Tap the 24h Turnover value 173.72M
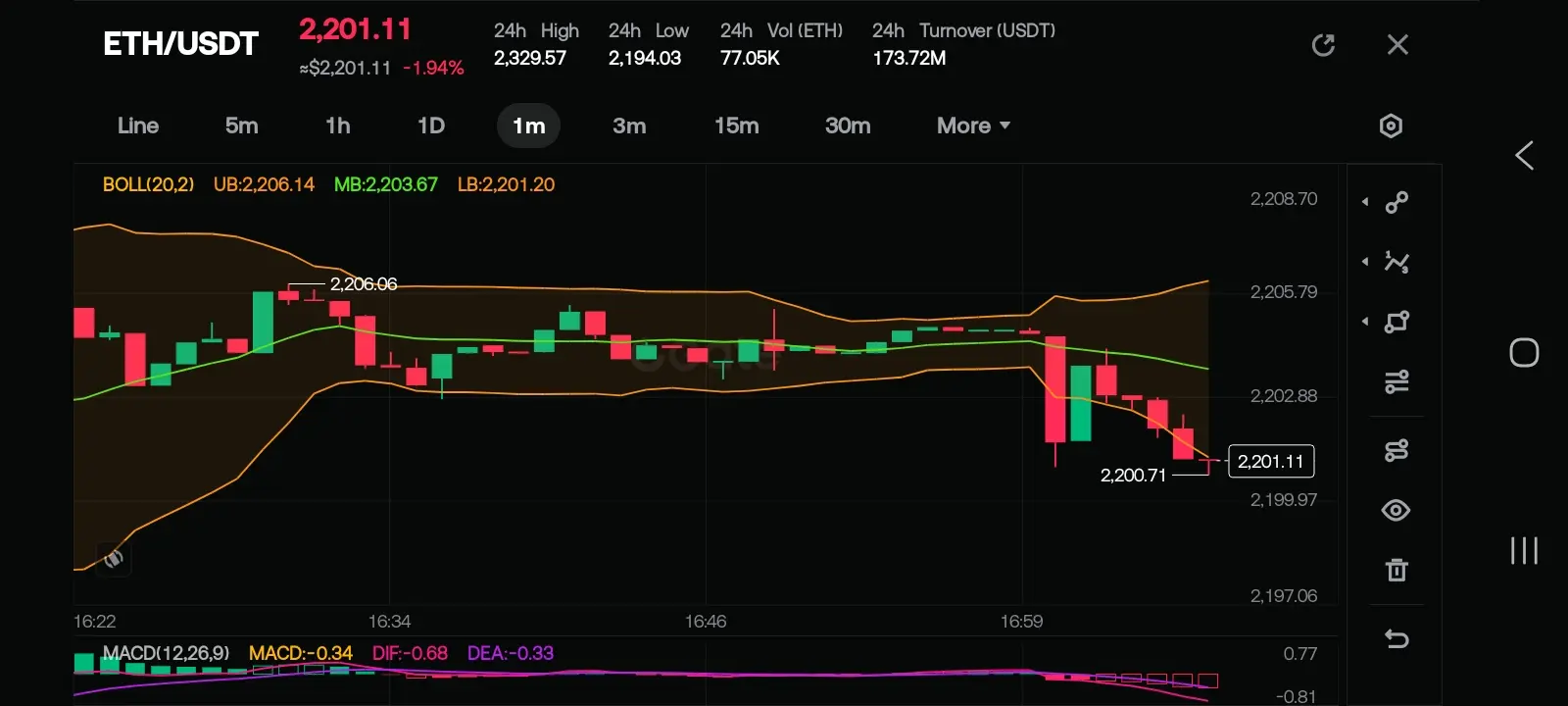The width and height of the screenshot is (1568, 706). point(909,58)
